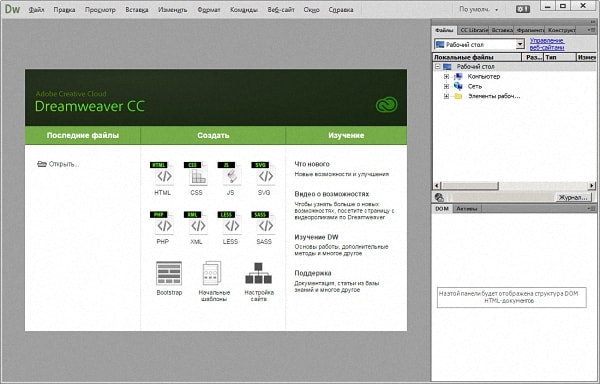Click the Управление веб-сайтами link
The image size is (600, 384).
coord(547,44)
